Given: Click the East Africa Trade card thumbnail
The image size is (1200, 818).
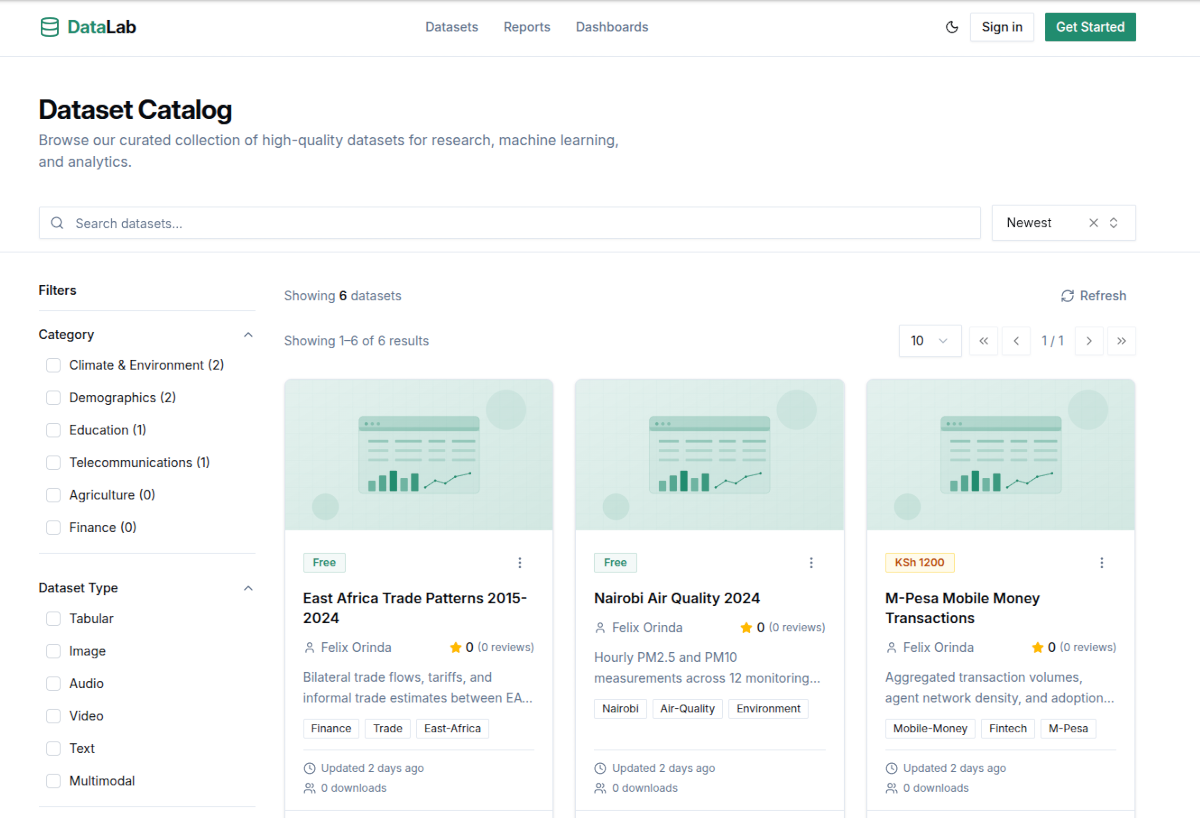Looking at the screenshot, I should click(419, 455).
